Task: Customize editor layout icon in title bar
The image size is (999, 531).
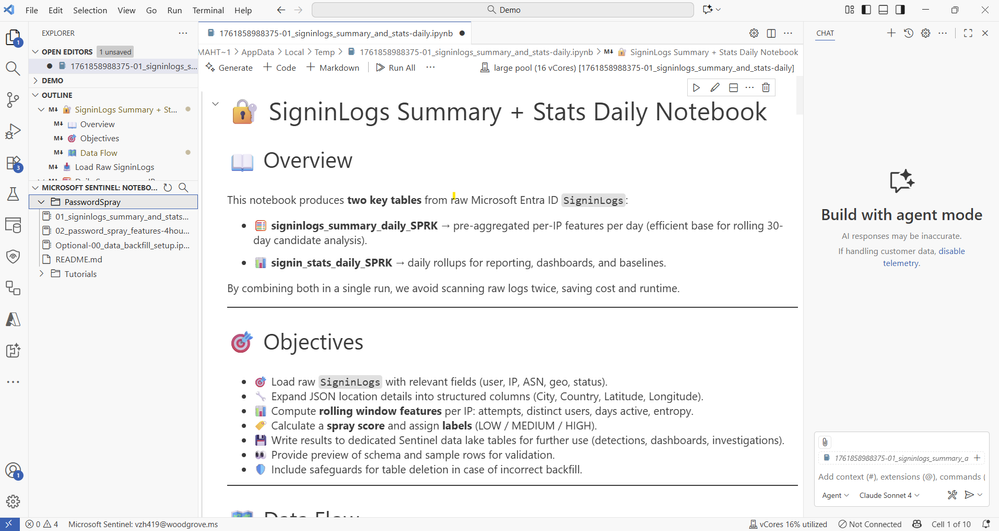Action: click(x=849, y=10)
